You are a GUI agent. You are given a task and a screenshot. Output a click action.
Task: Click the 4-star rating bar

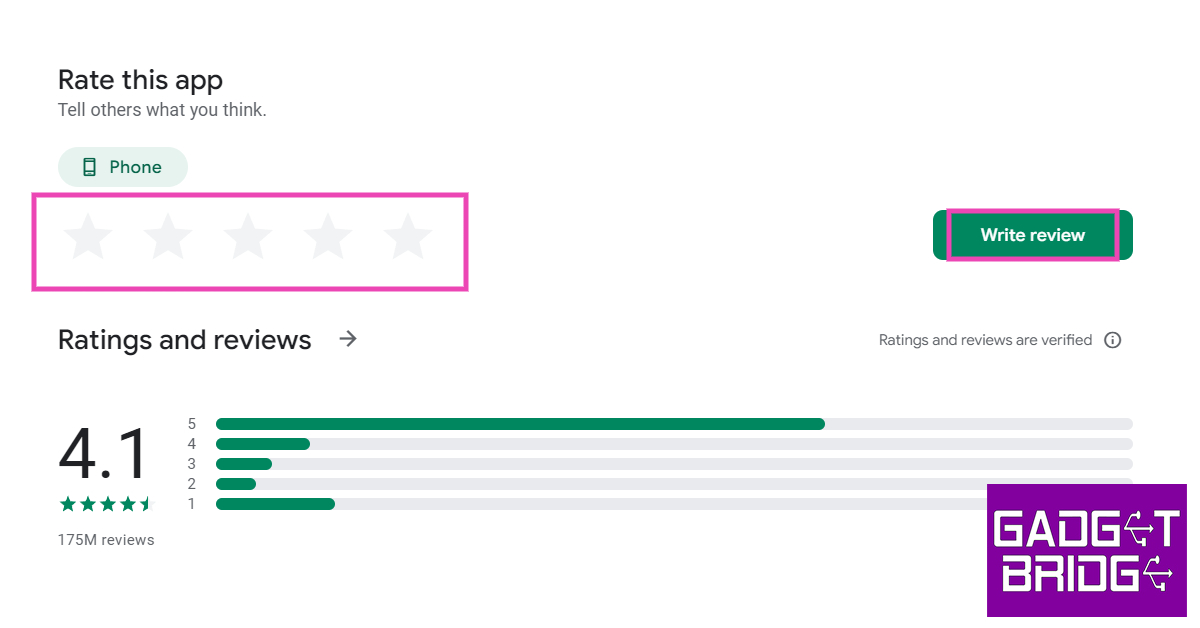point(673,444)
